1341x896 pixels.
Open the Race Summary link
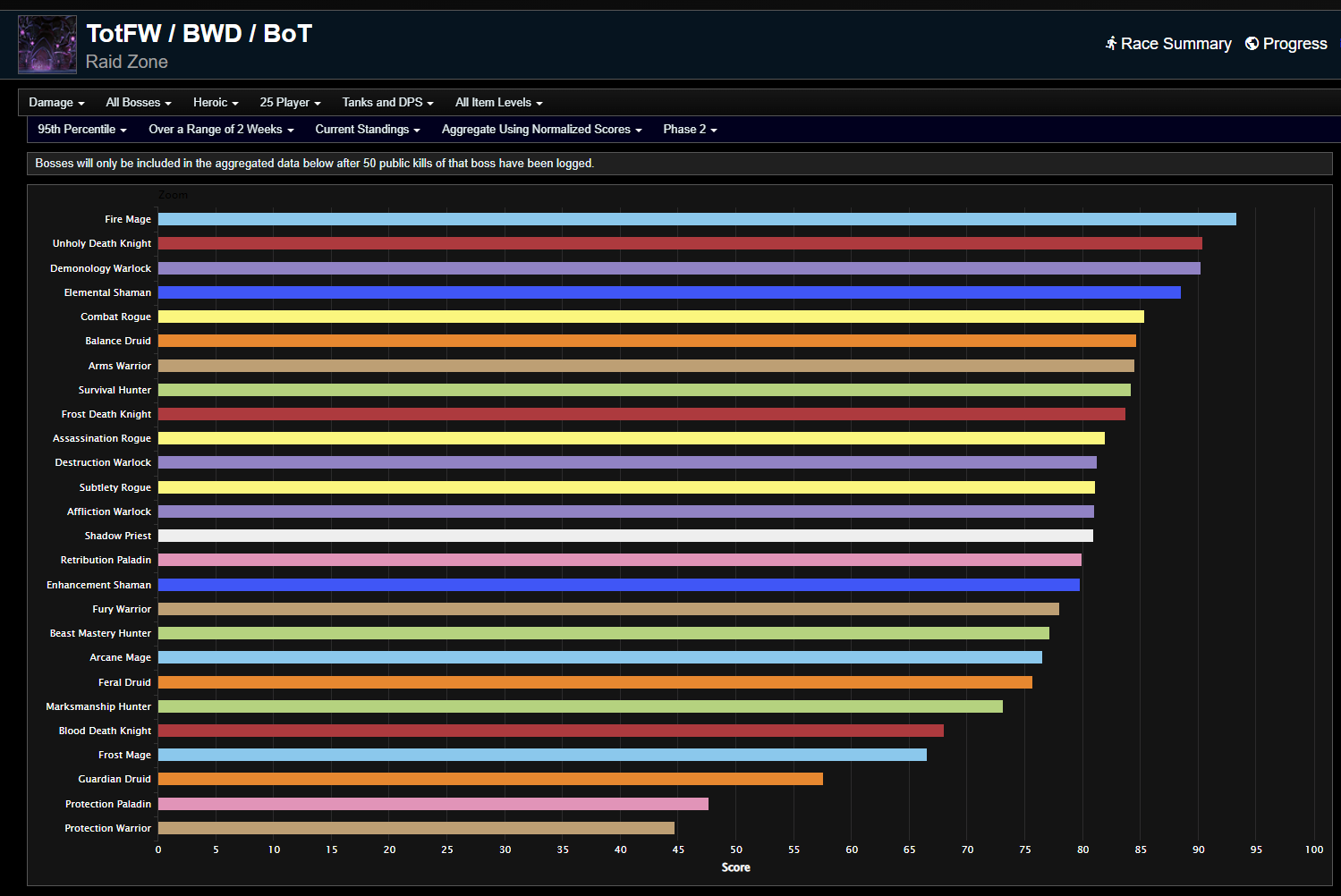1175,44
